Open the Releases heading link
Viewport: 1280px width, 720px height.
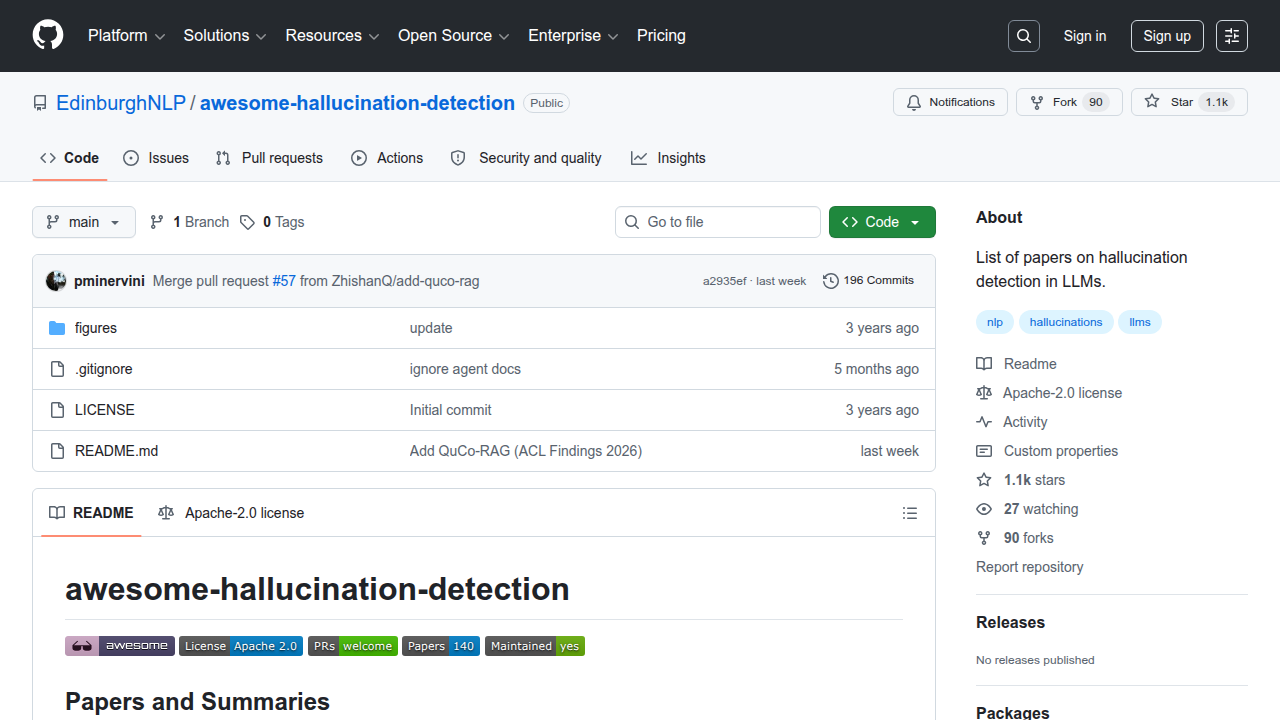click(1010, 622)
